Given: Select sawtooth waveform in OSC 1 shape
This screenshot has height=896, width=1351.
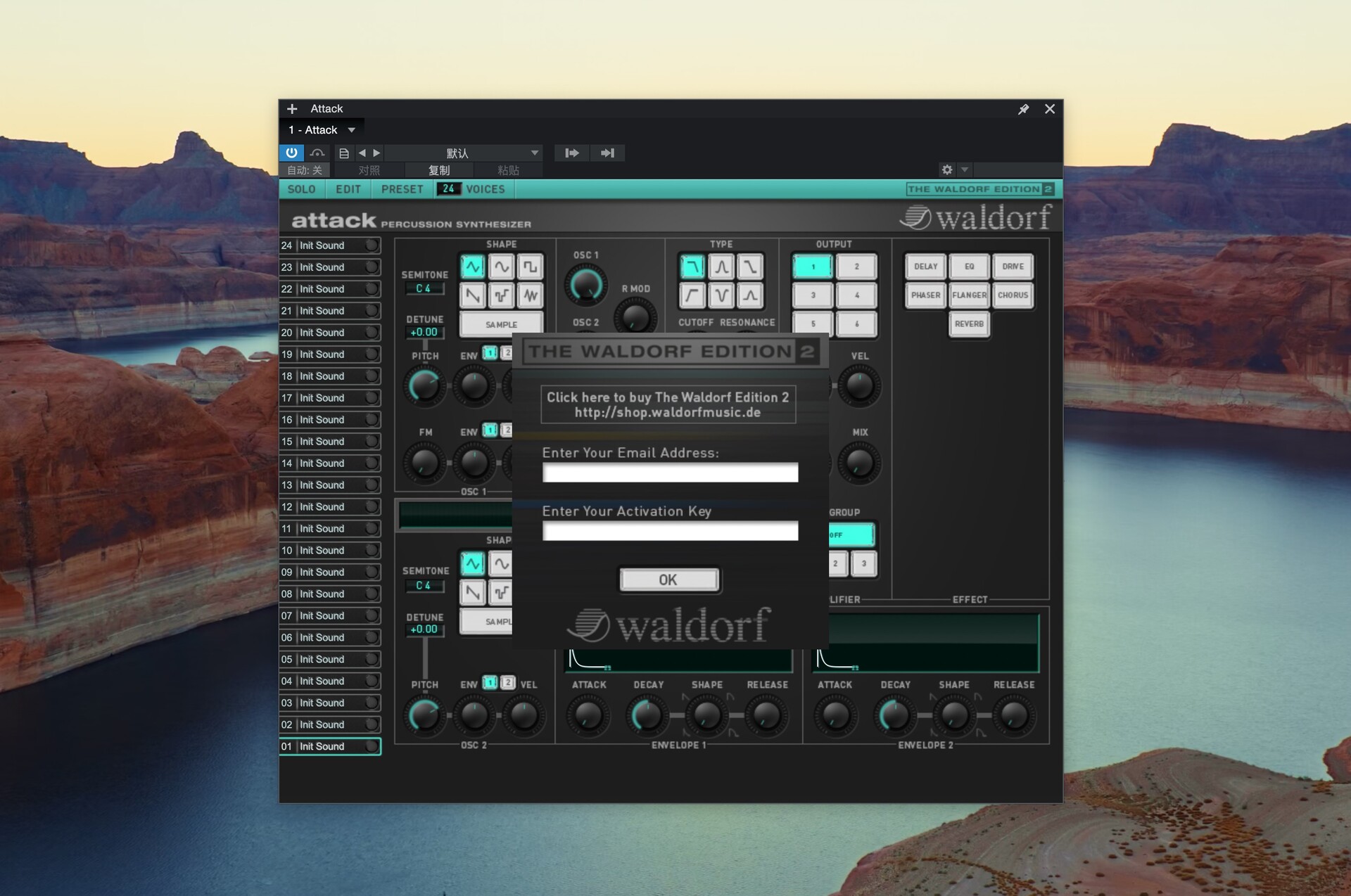Looking at the screenshot, I should click(x=473, y=295).
